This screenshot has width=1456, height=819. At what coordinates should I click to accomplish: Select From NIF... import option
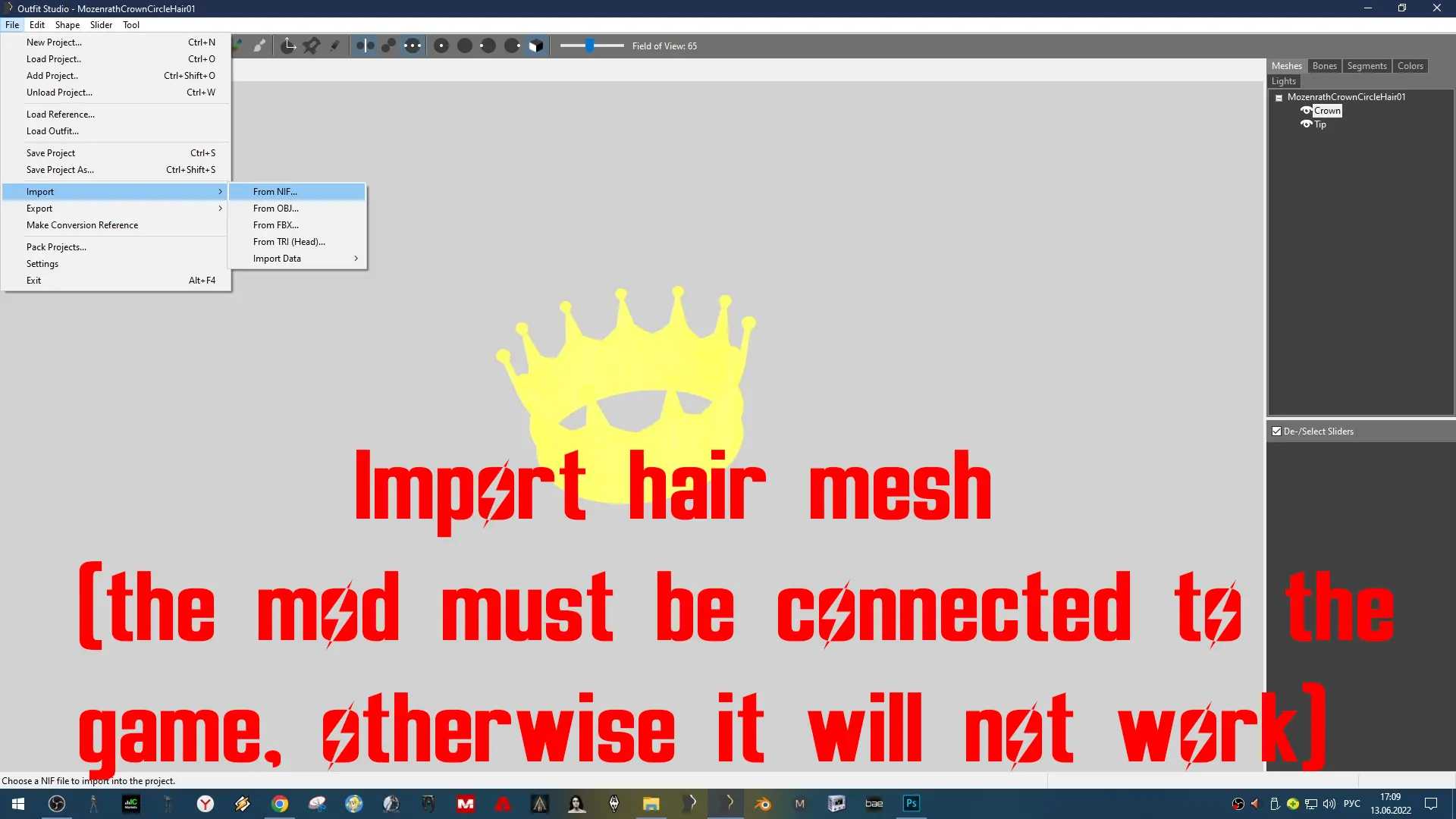297,192
